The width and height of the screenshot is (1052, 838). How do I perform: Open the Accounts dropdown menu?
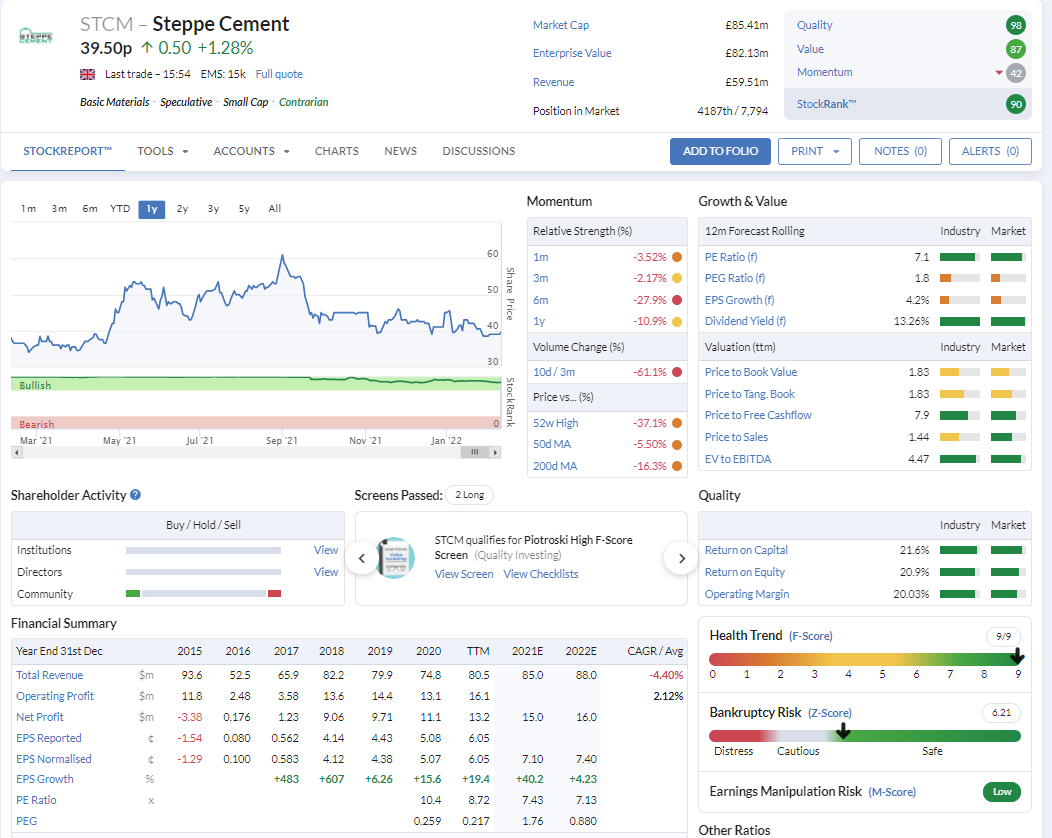[252, 152]
